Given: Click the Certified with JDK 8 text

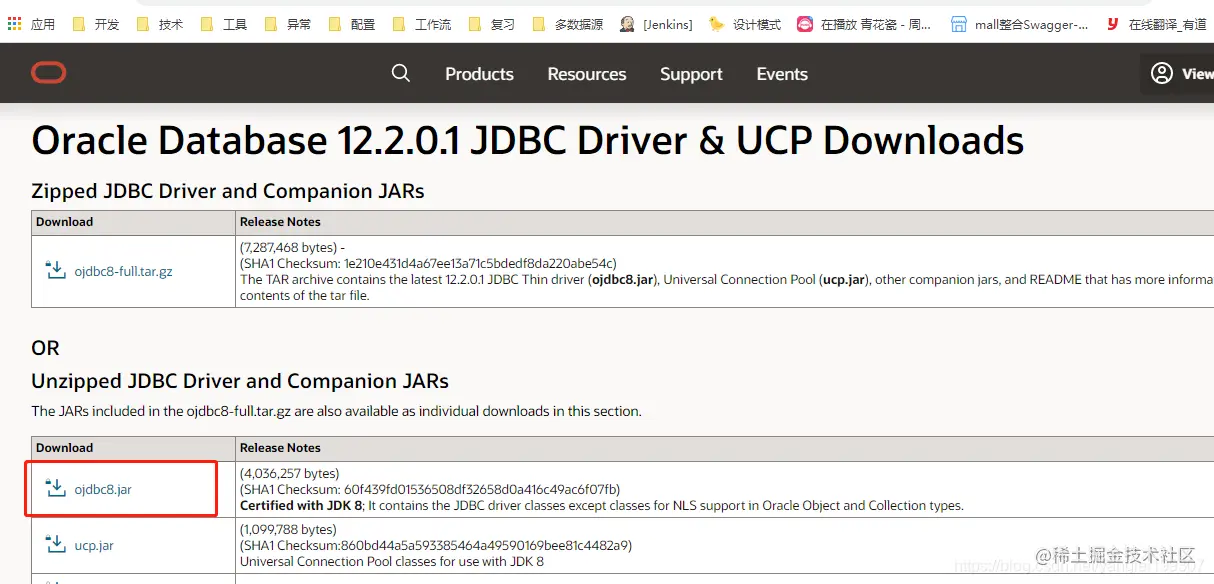Looking at the screenshot, I should 301,505.
